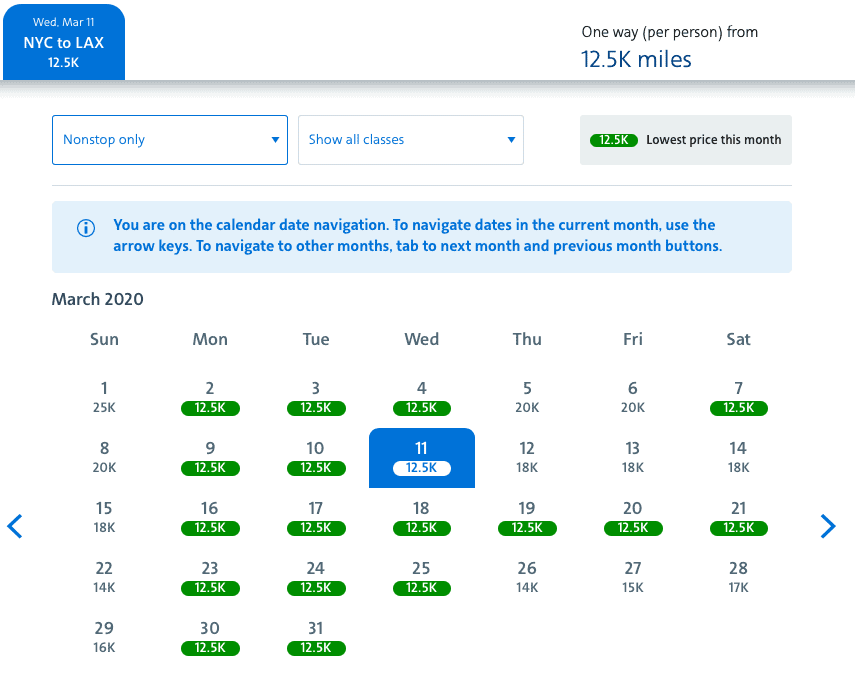Pick March 22 priced 14K
Viewport: 855px width, 686px height.
coord(104,578)
